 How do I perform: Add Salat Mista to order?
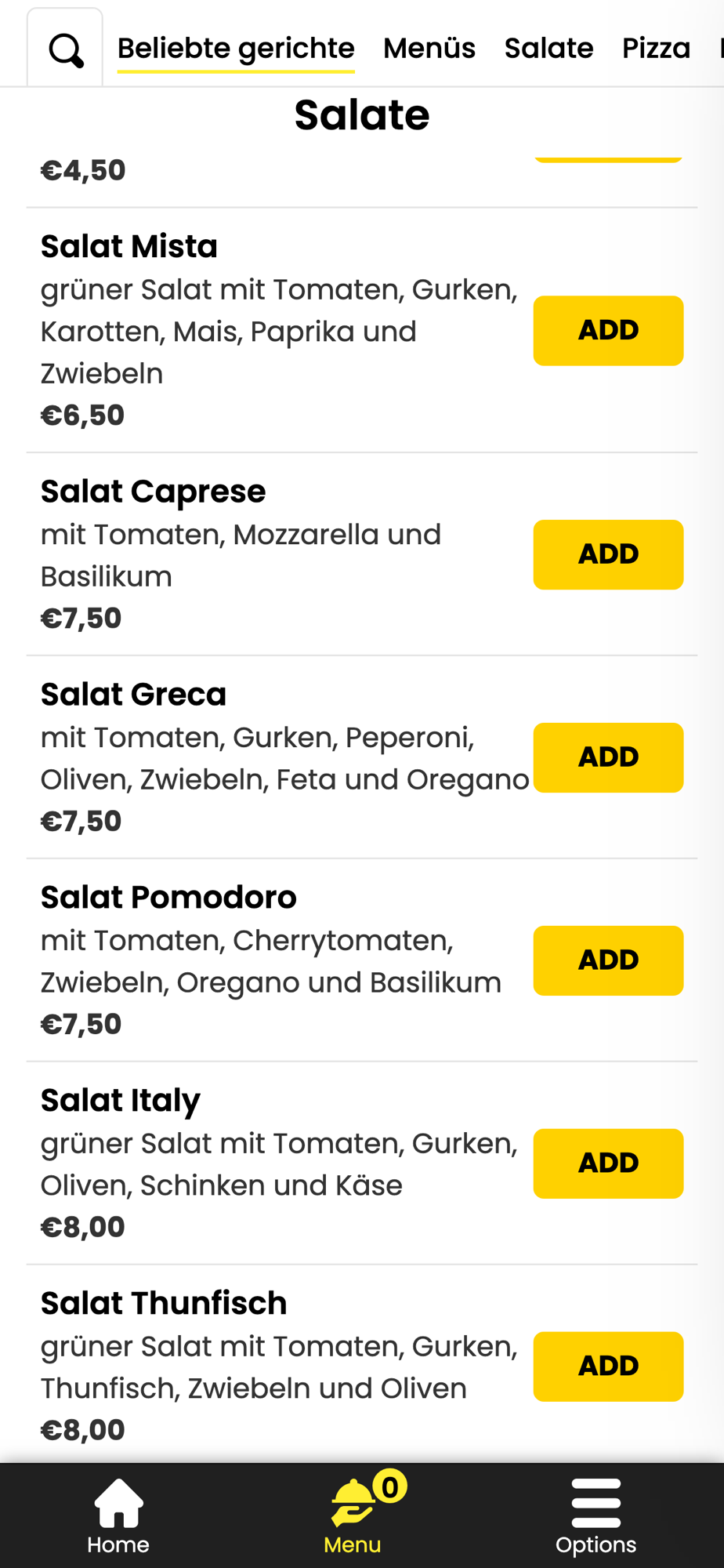pos(608,331)
